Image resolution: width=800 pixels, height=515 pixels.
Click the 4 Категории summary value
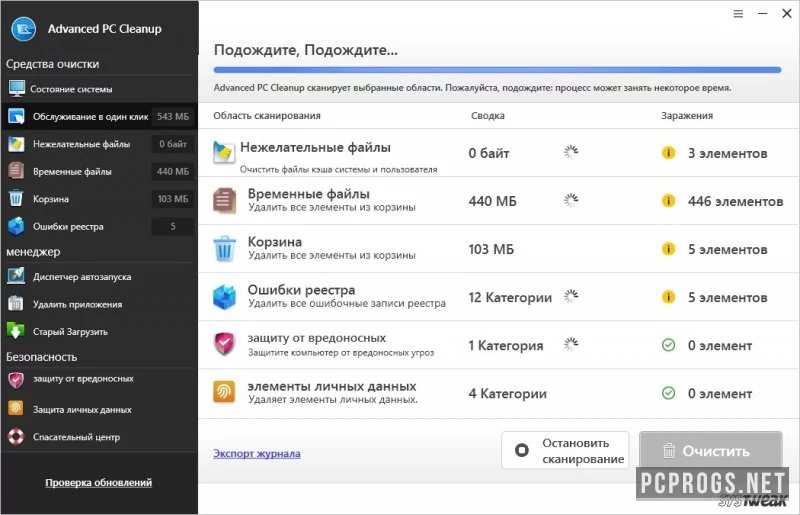507,394
